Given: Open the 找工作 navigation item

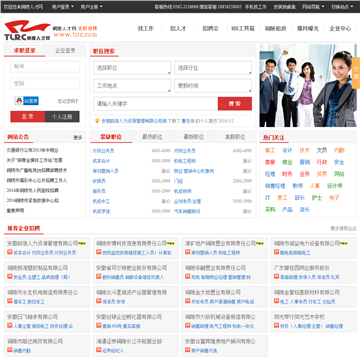Looking at the screenshot, I should click(x=146, y=29).
